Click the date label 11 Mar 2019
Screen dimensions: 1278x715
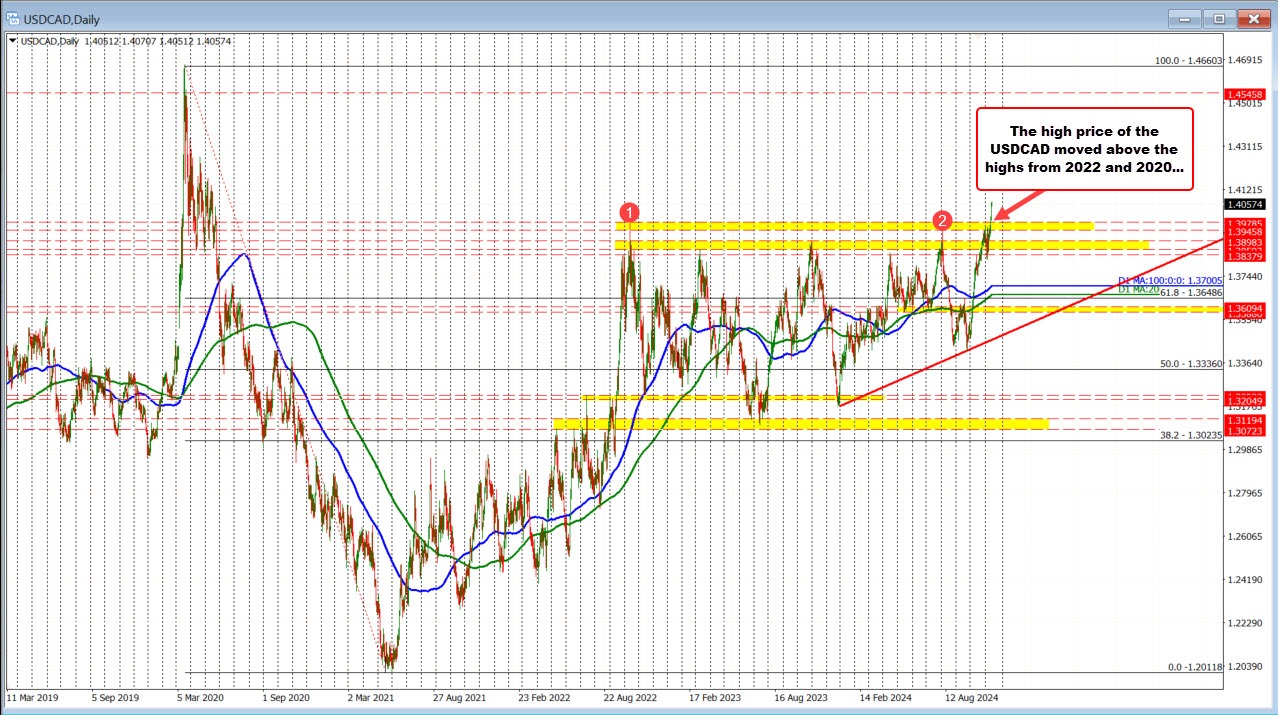point(34,696)
